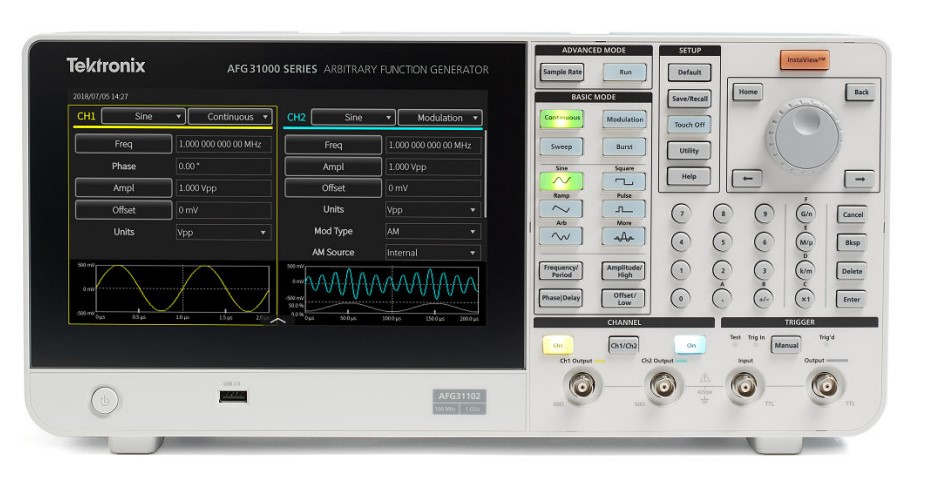This screenshot has width=930, height=487.
Task: Restore settings with Default button
Action: tap(689, 72)
